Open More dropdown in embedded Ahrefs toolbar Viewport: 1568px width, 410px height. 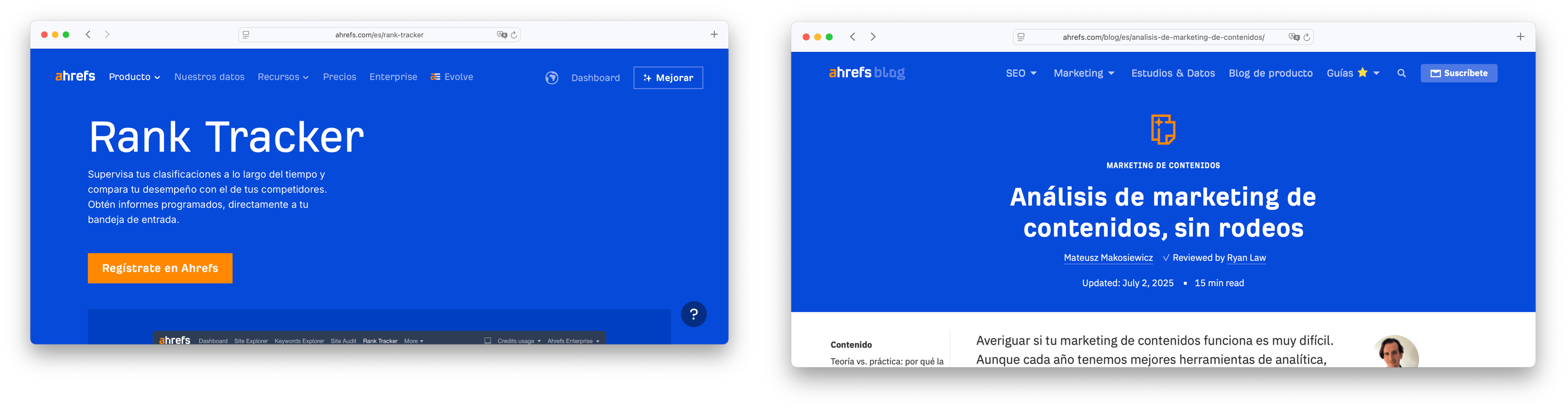click(x=413, y=341)
